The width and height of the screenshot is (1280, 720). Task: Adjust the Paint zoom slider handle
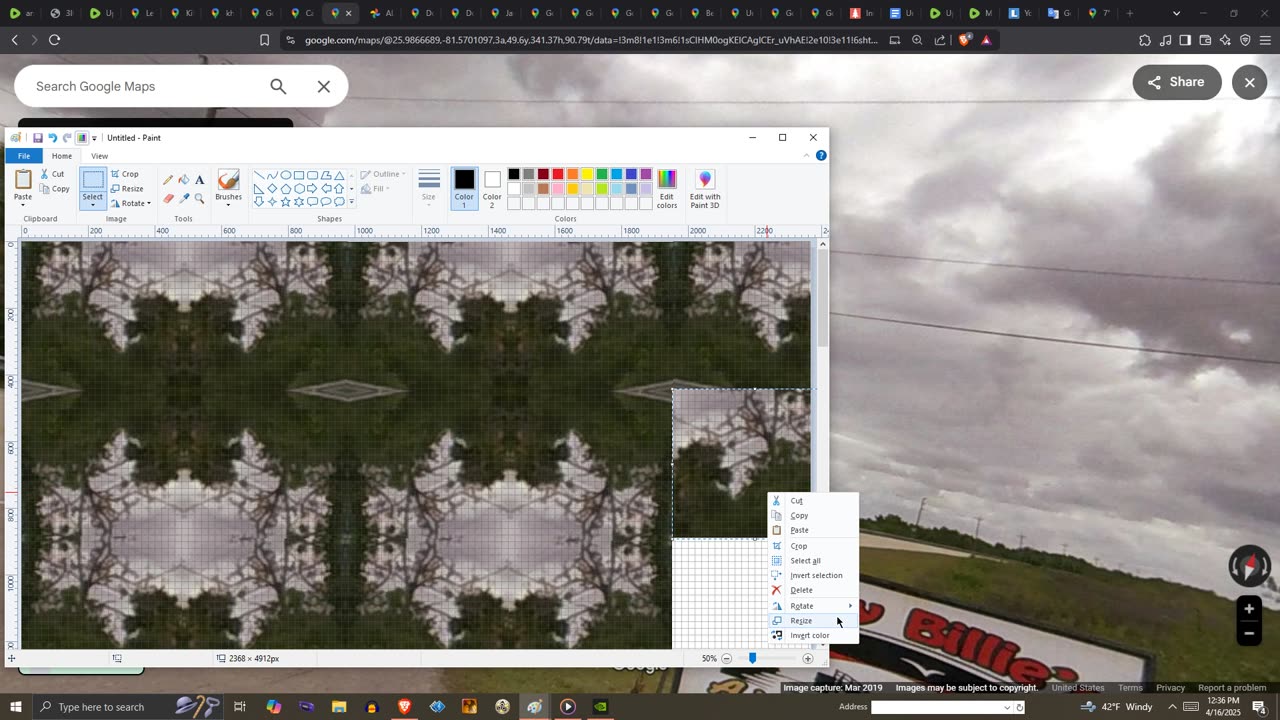[752, 658]
